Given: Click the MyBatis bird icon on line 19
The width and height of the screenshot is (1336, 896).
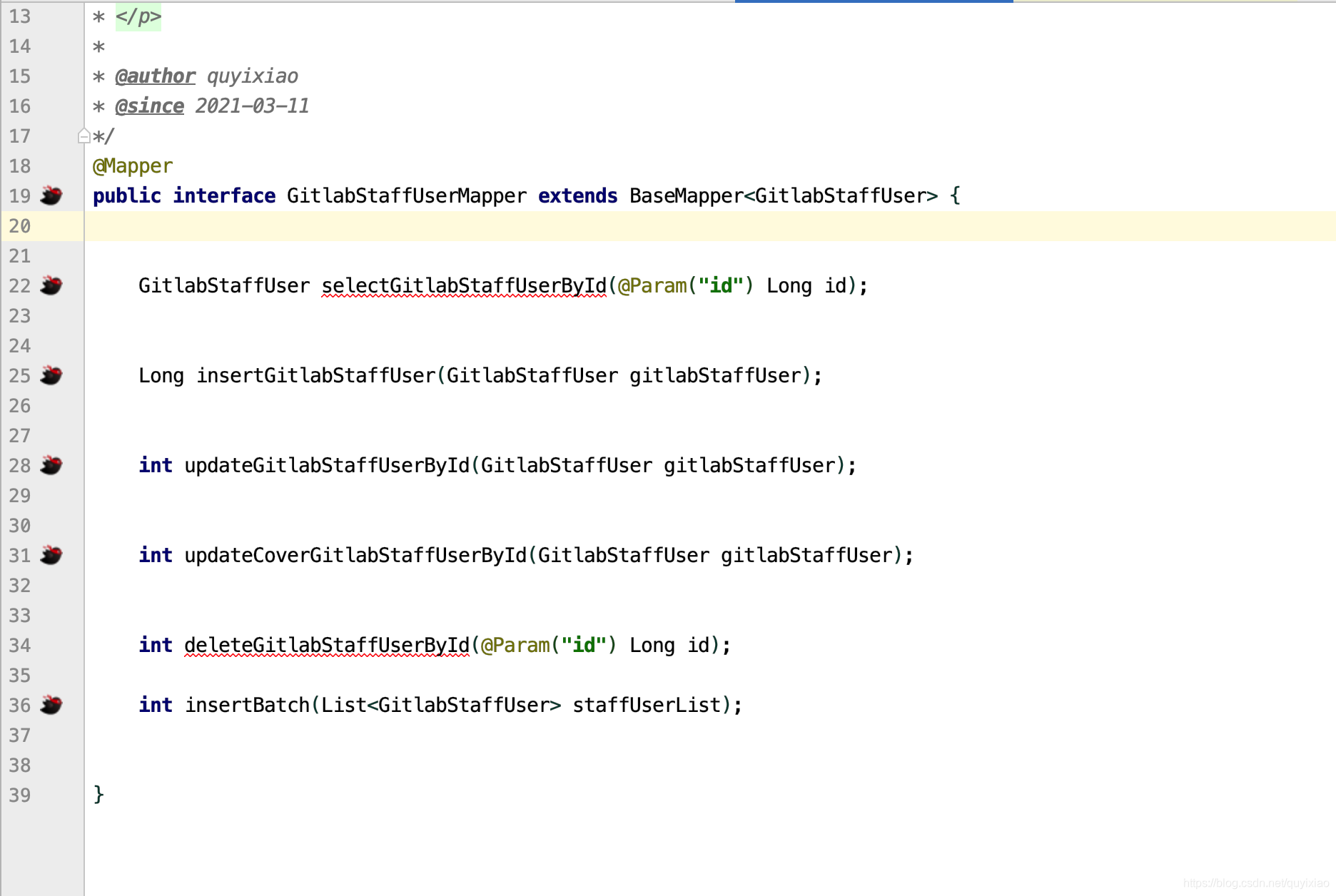Looking at the screenshot, I should (x=51, y=195).
